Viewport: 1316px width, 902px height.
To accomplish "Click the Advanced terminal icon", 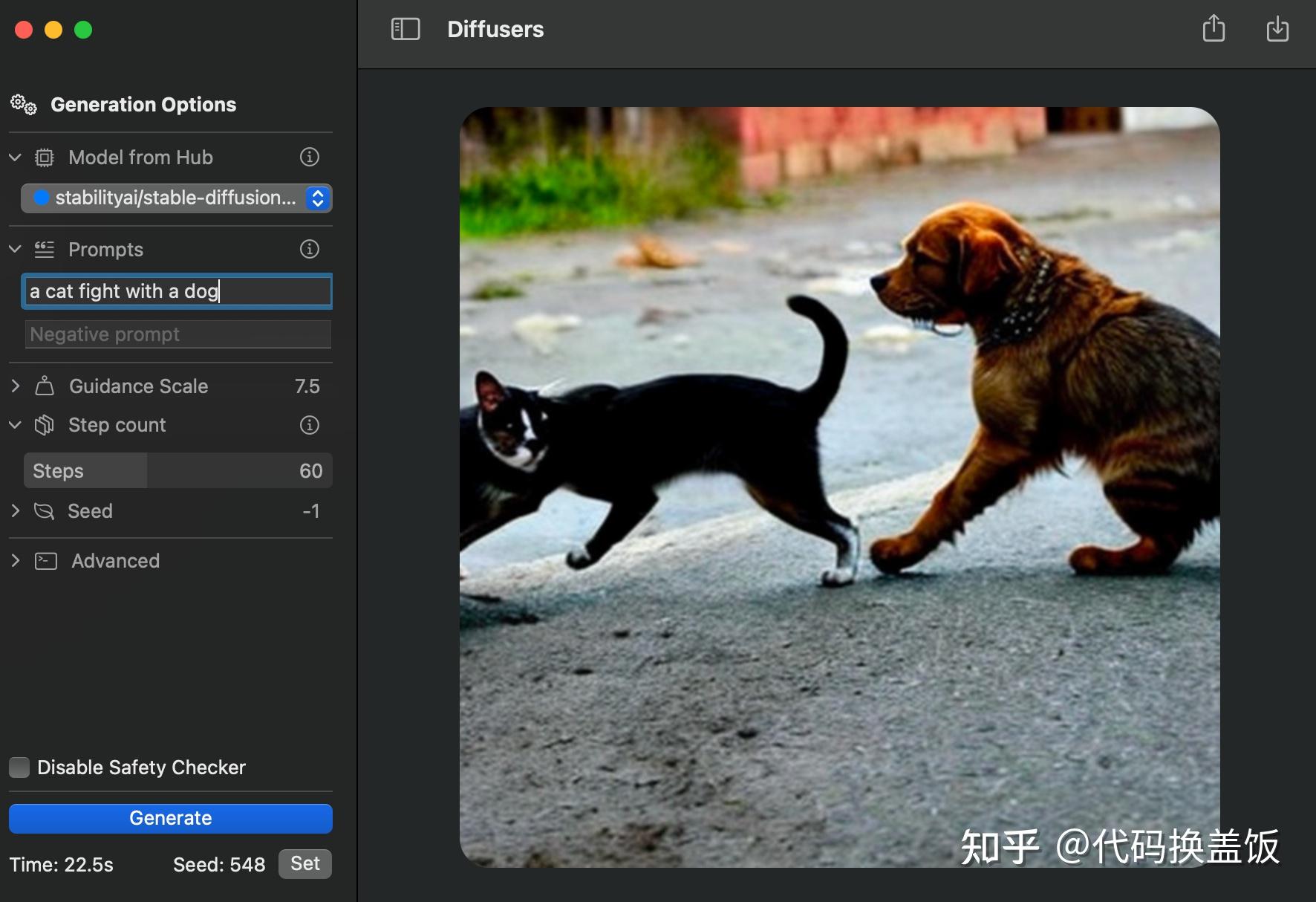I will click(x=46, y=561).
